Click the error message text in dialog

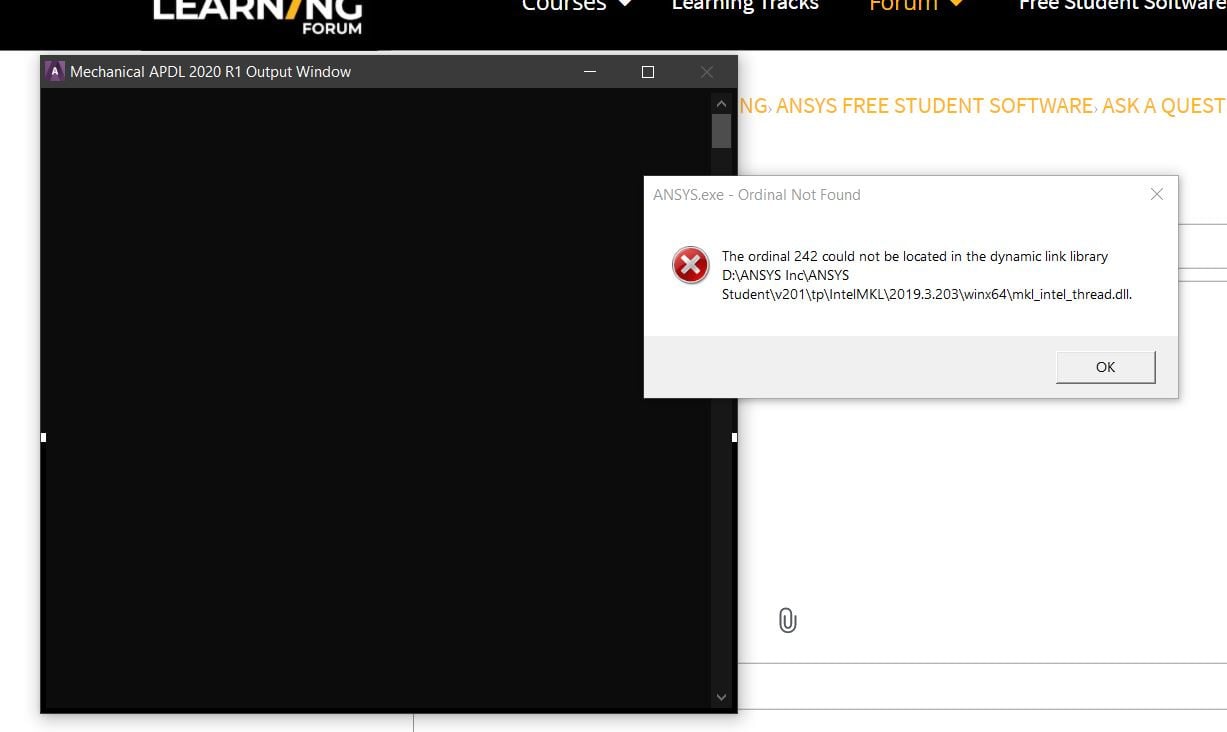coord(927,275)
